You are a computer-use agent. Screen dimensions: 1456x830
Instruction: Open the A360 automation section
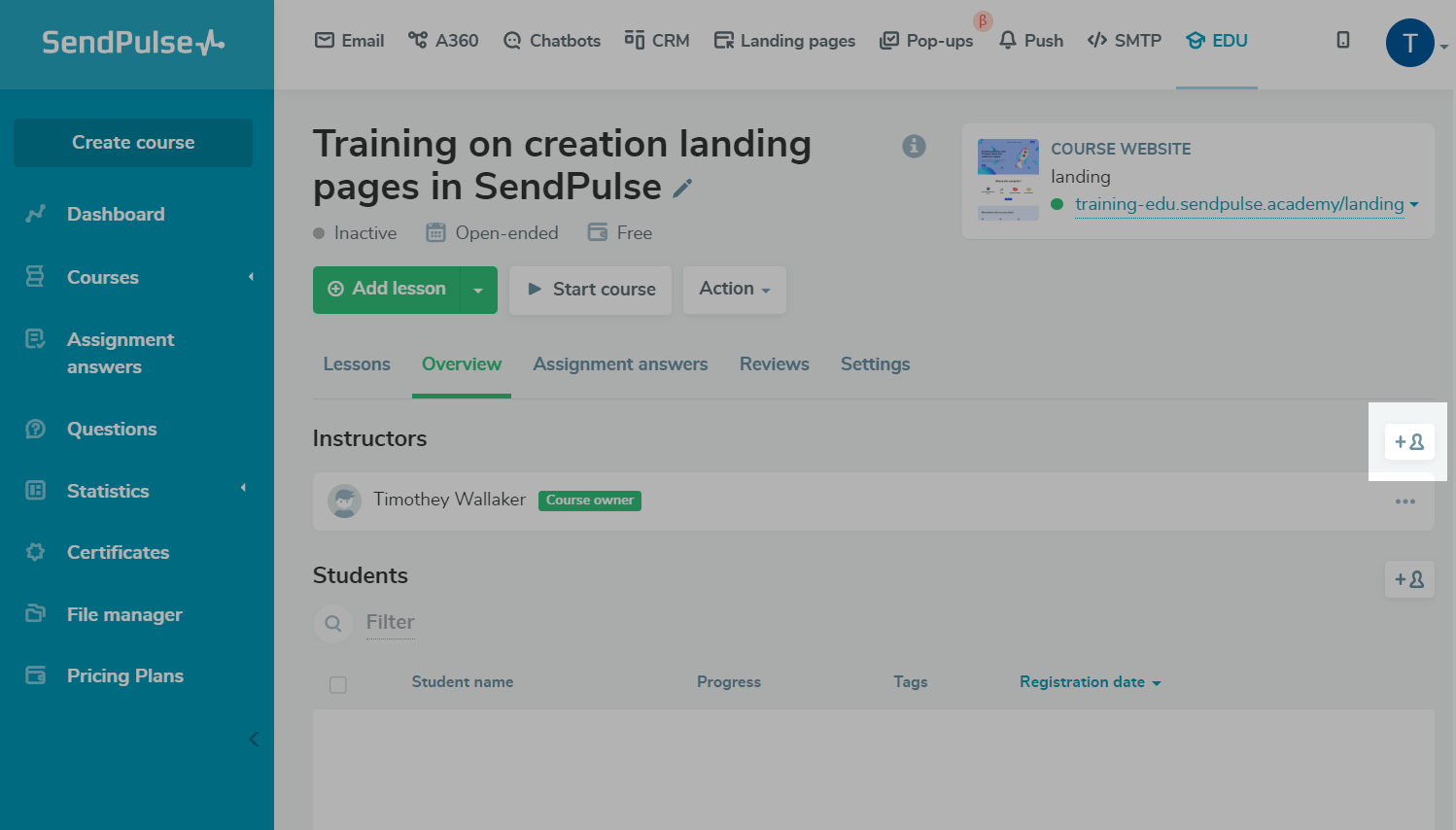[443, 41]
